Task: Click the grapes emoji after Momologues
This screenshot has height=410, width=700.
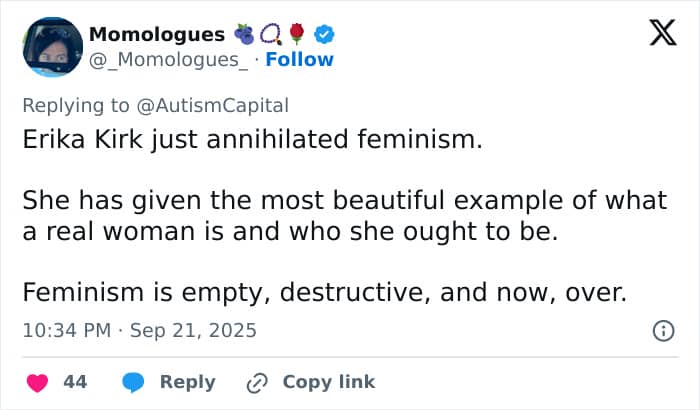Action: pyautogui.click(x=244, y=35)
